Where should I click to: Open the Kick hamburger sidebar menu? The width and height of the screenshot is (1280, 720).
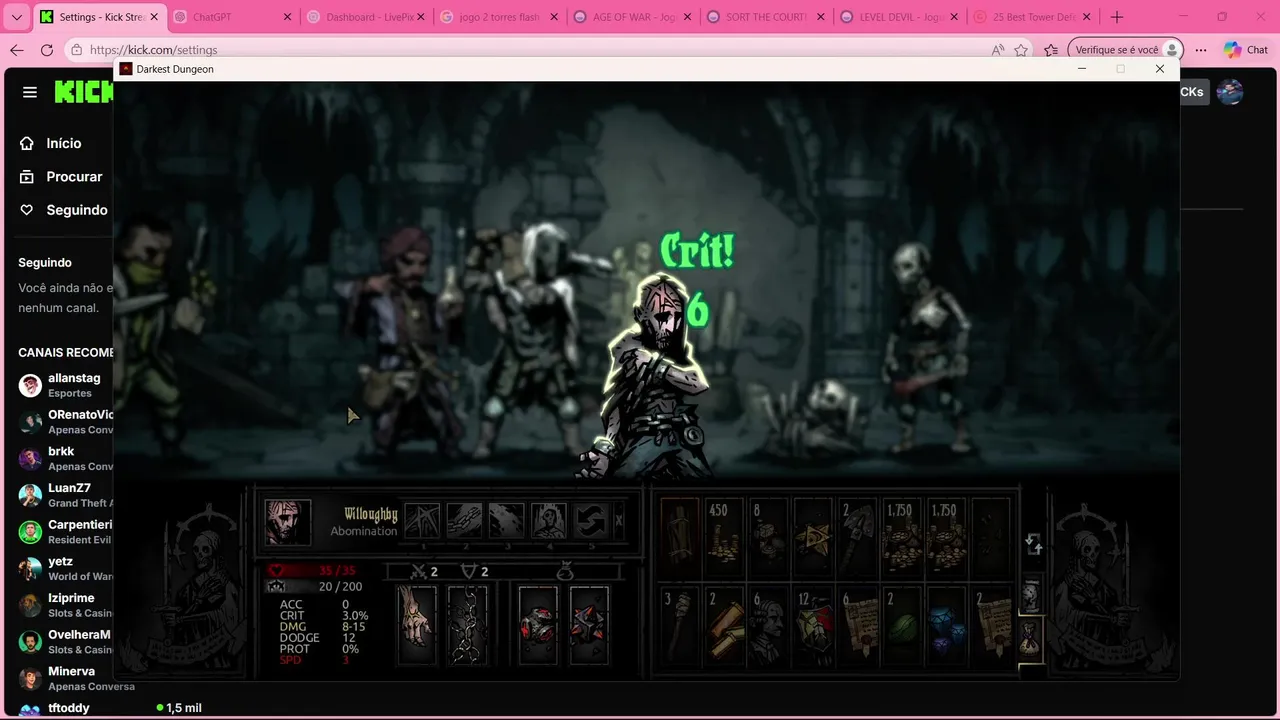[x=30, y=92]
